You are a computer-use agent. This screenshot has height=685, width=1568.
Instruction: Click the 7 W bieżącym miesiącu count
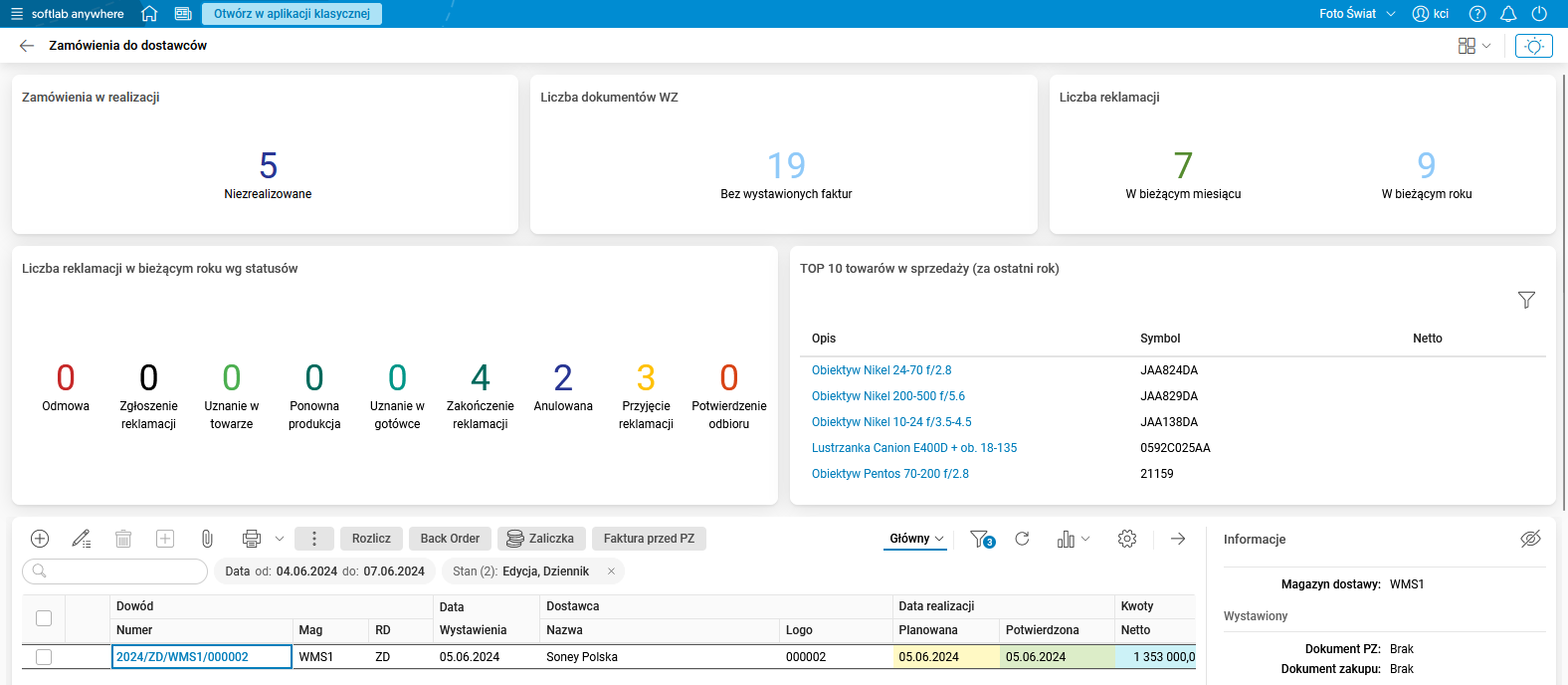1183,165
